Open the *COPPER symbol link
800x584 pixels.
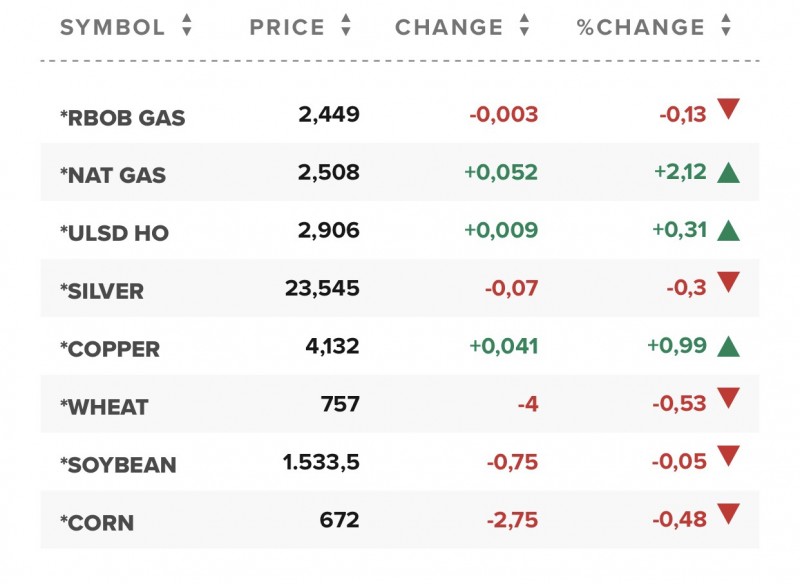point(110,349)
